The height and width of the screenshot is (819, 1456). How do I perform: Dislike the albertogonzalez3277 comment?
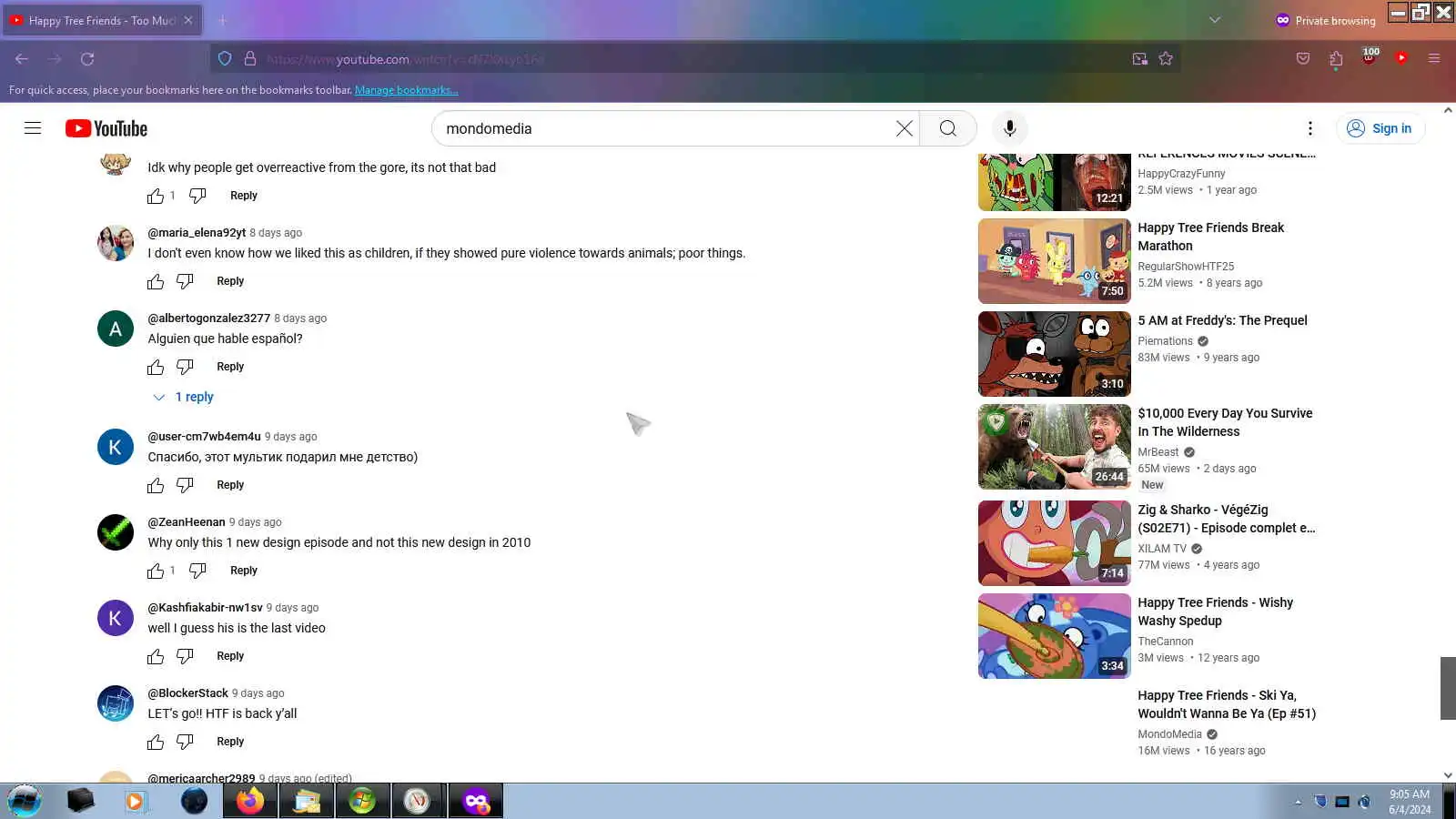(x=185, y=367)
